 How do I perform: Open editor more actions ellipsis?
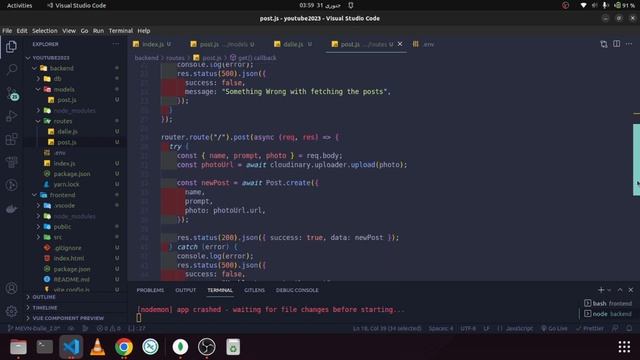(629, 44)
